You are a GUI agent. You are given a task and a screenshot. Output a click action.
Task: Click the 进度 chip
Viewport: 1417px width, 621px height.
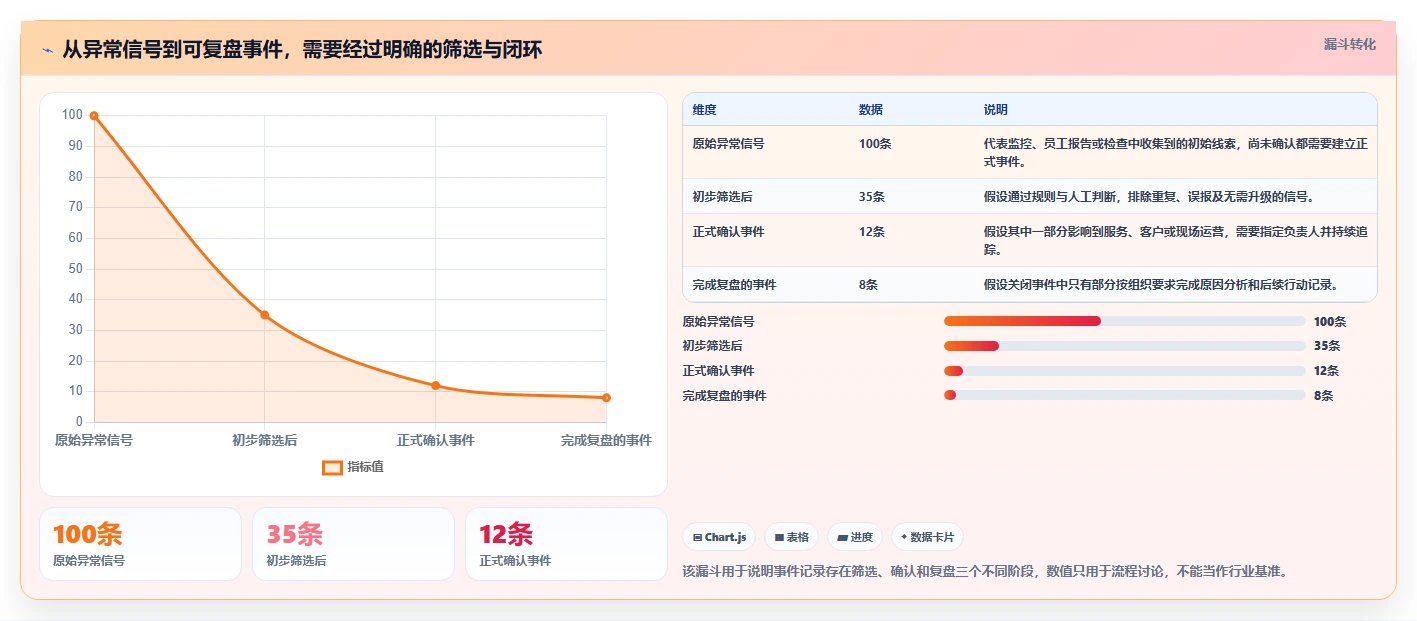coord(855,537)
